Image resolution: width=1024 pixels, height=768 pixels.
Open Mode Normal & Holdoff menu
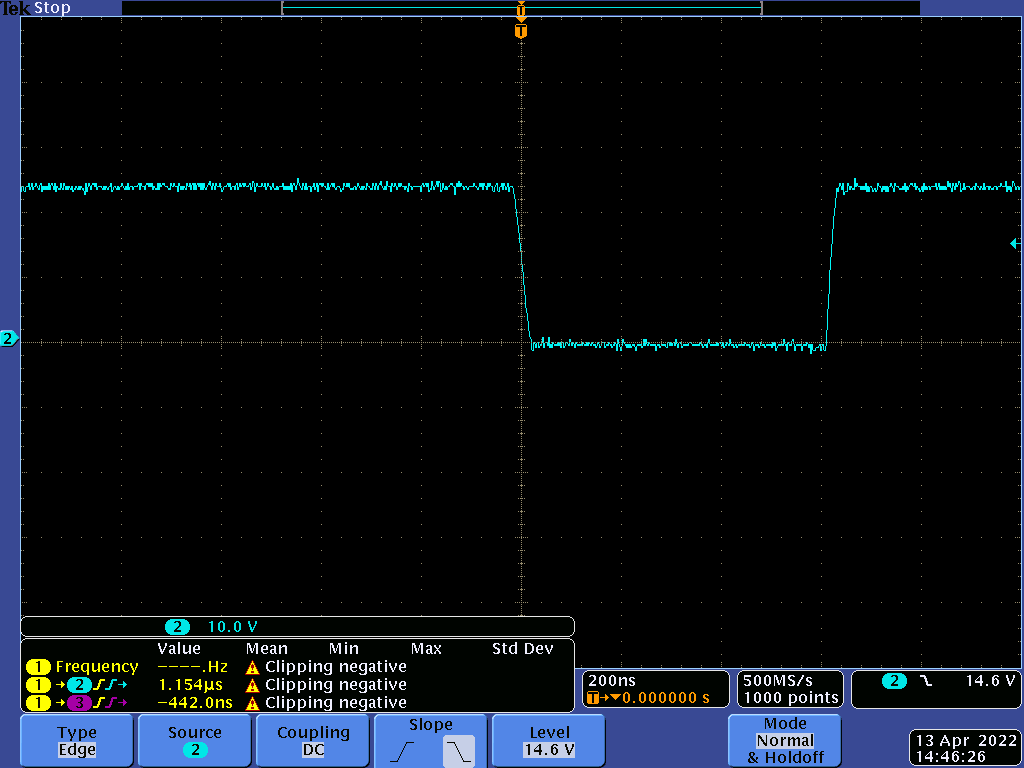click(784, 741)
